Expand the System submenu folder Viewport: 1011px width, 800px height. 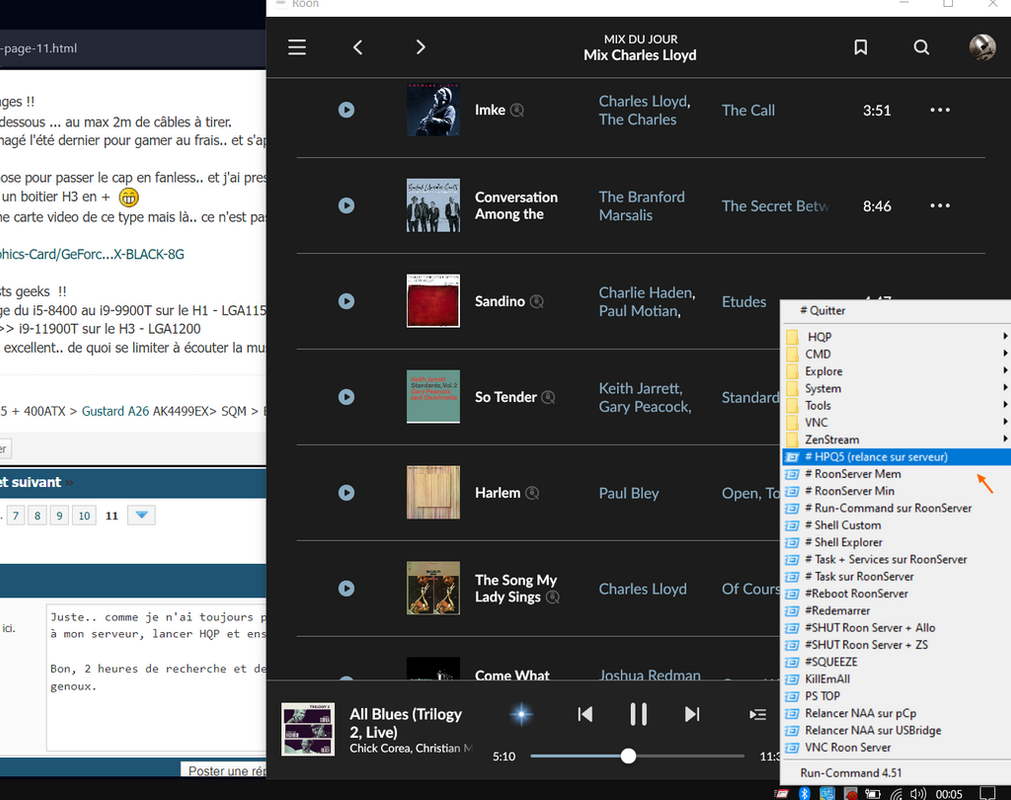click(896, 388)
